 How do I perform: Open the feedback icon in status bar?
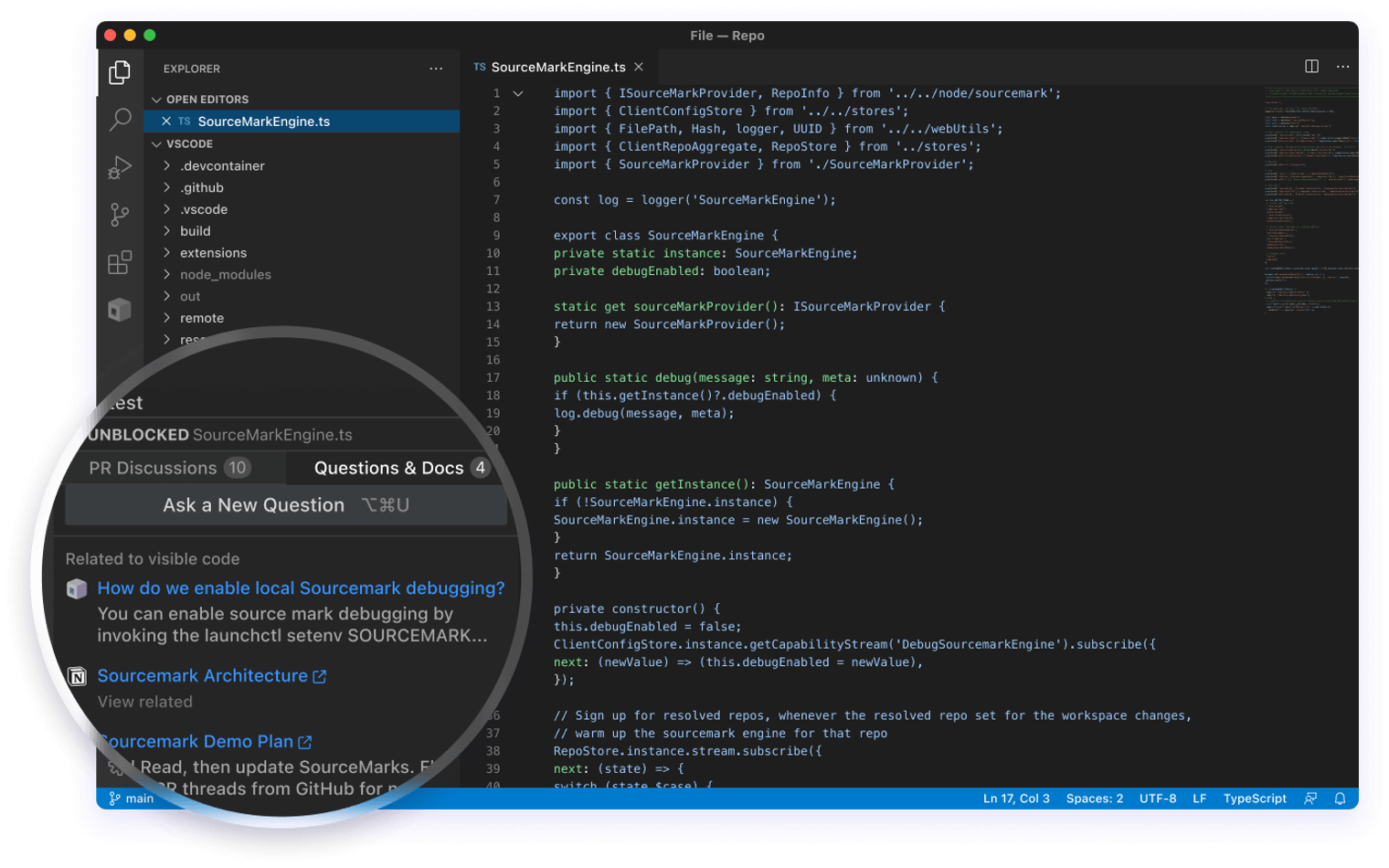tap(1310, 799)
